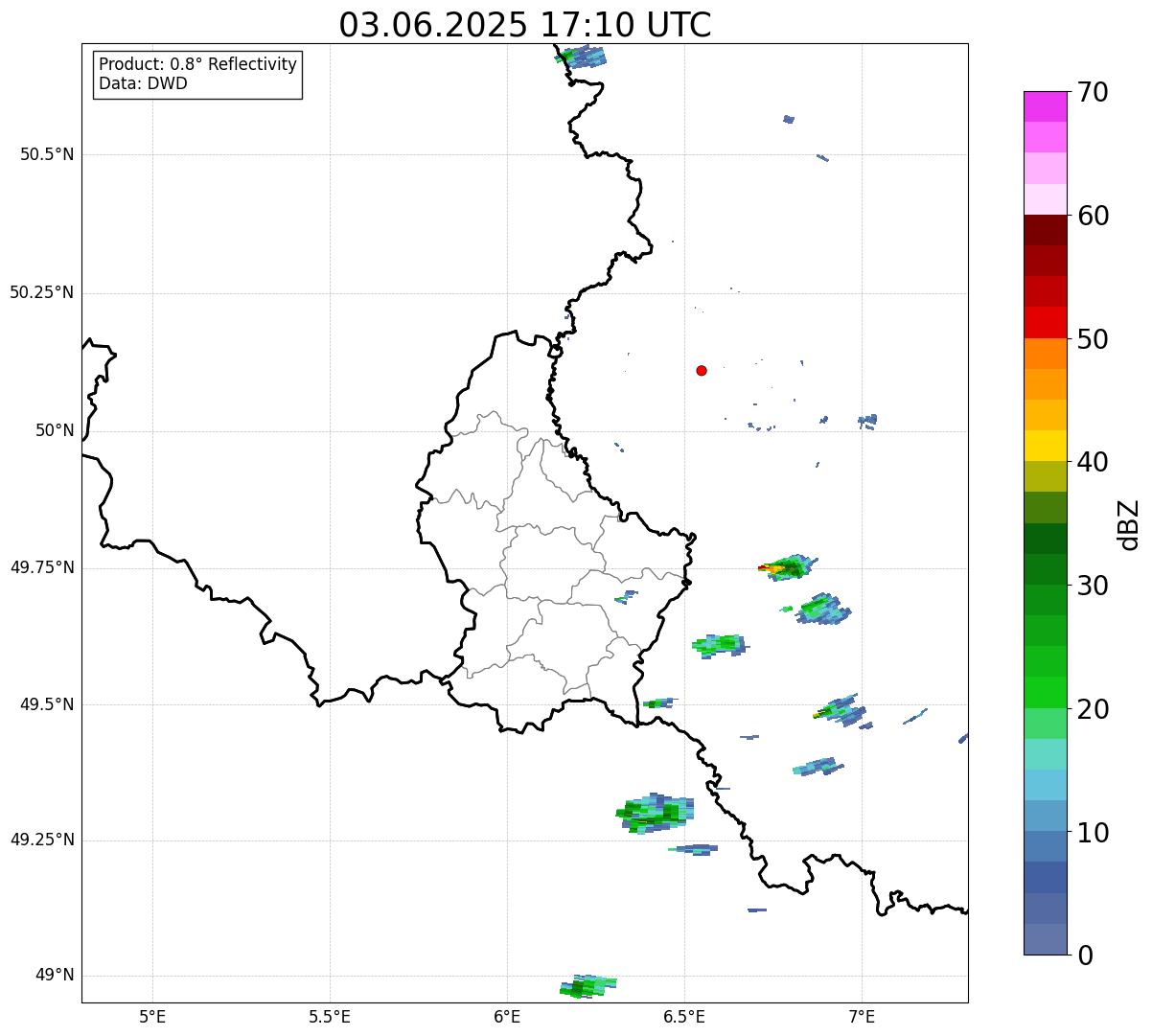1152x1036 pixels.
Task: Click the 20 colorbar tick label
Action: pyautogui.click(x=1092, y=709)
